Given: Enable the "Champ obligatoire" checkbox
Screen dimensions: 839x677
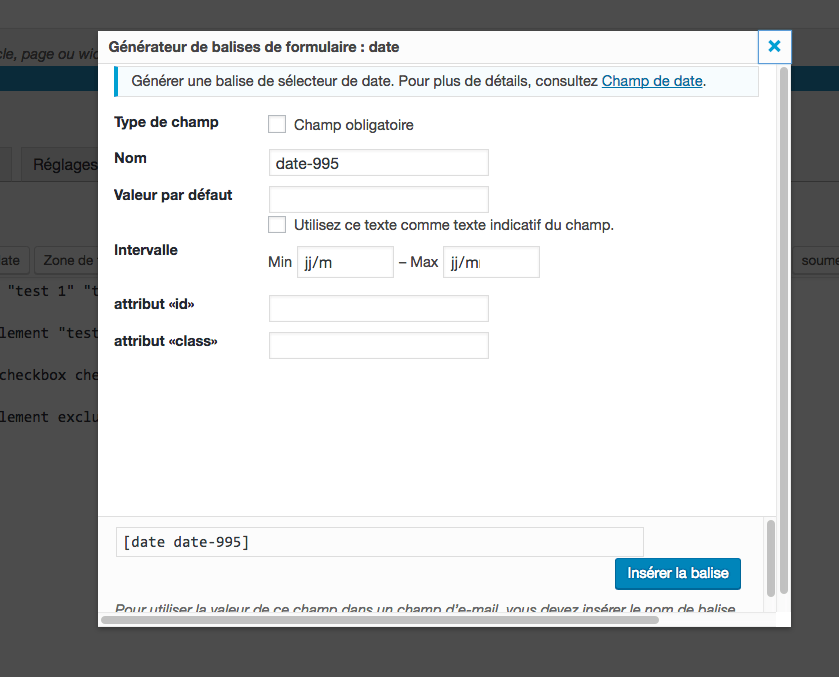Looking at the screenshot, I should [276, 124].
